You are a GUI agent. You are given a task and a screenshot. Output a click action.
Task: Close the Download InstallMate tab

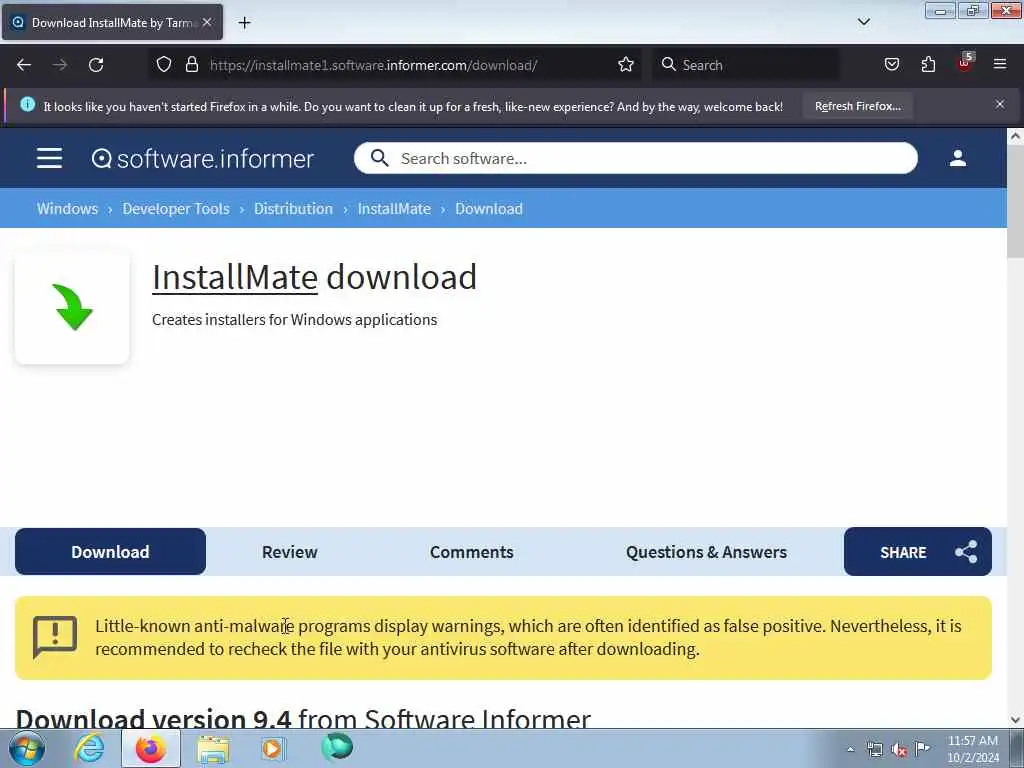pos(207,22)
